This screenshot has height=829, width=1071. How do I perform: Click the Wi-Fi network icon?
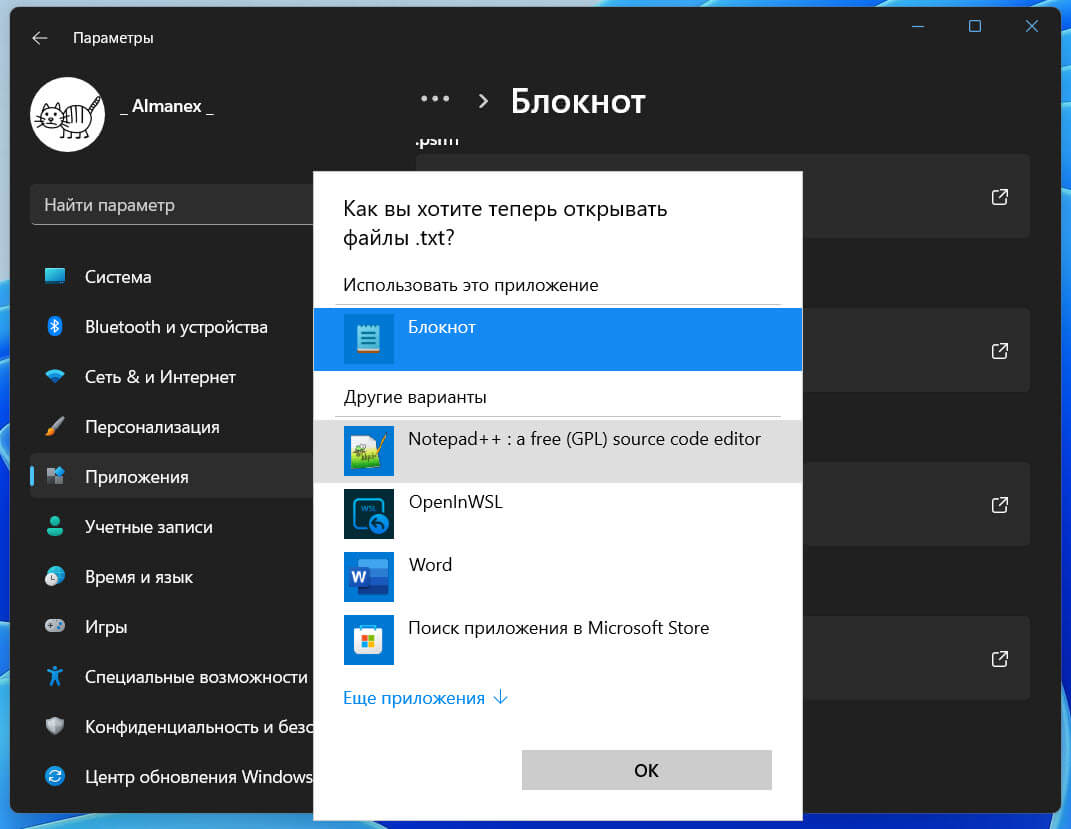(55, 376)
